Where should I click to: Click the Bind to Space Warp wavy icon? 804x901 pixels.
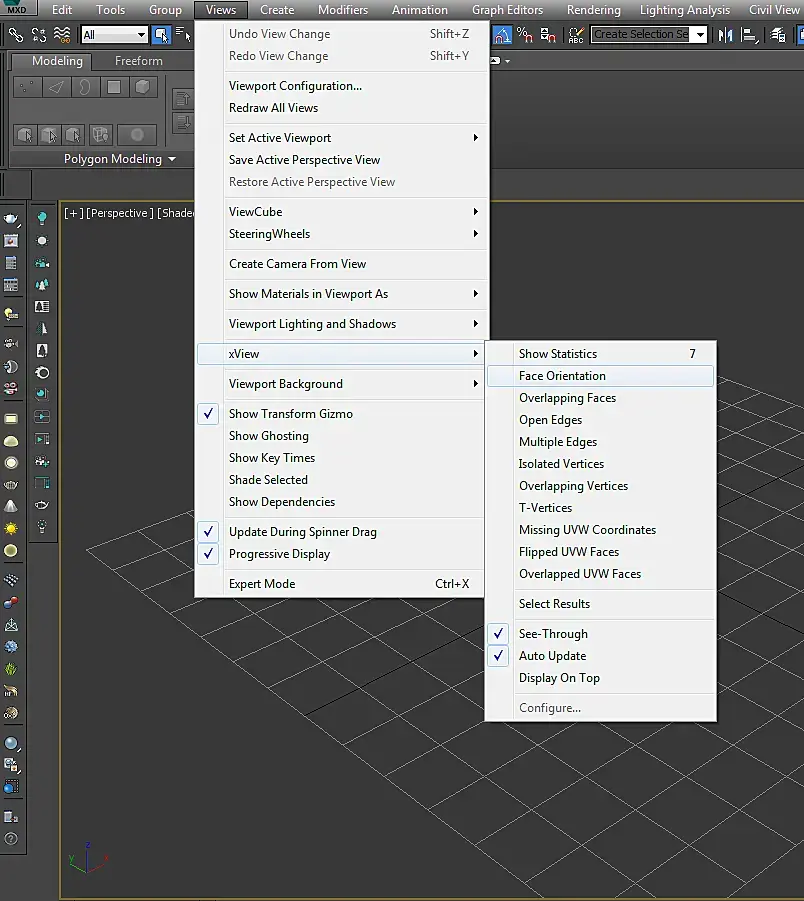click(62, 35)
